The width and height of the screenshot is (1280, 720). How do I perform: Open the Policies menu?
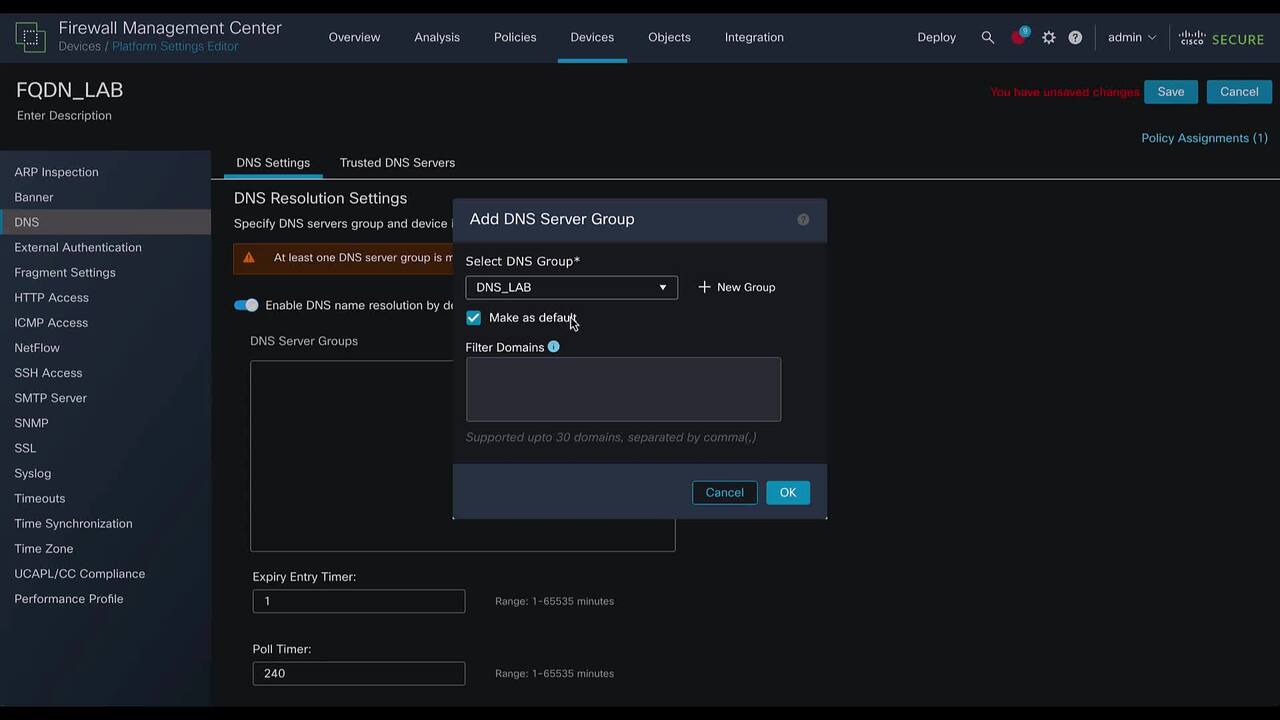click(515, 37)
